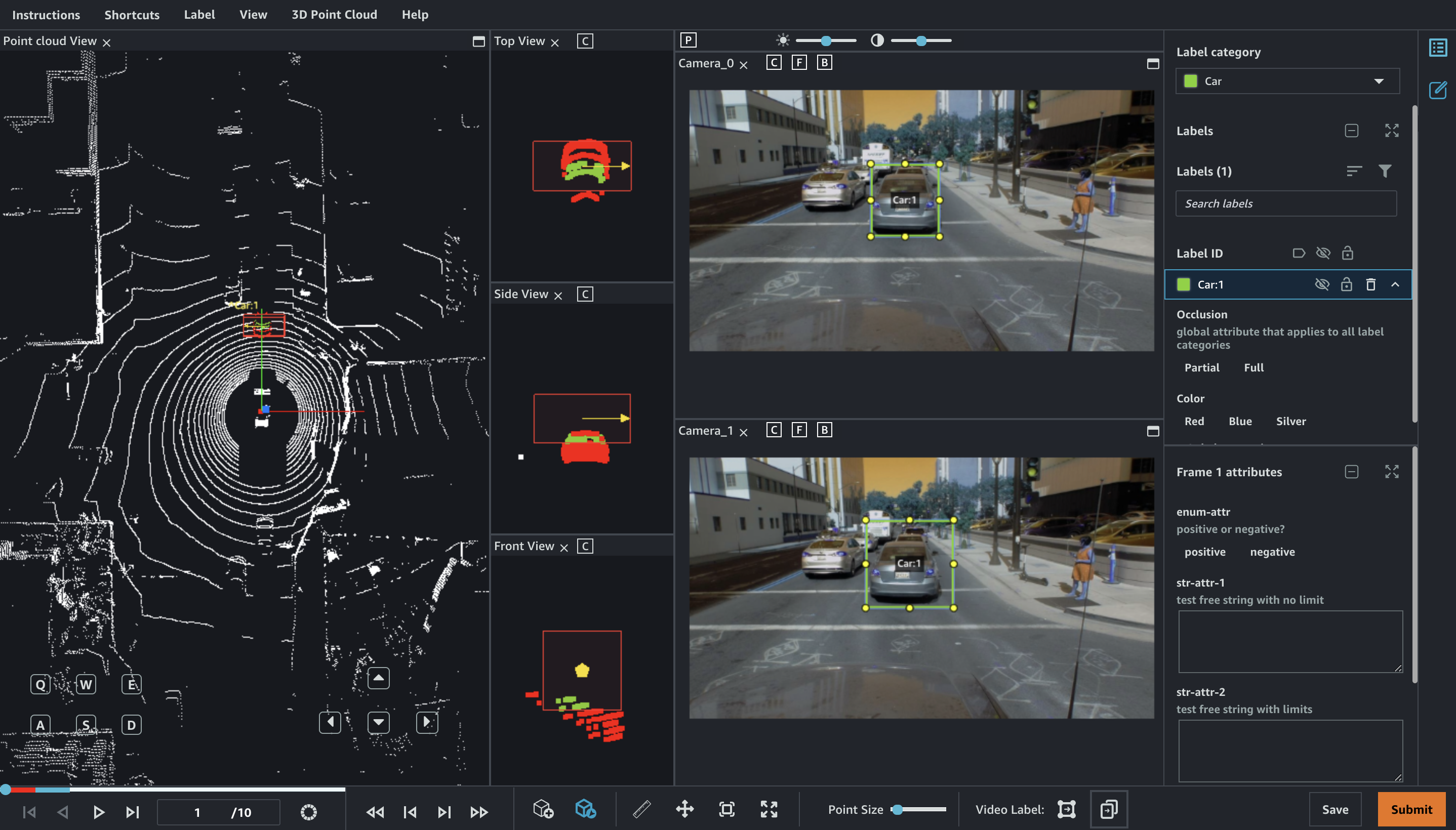Select the filter icon in Labels panel
The image size is (1456, 830).
(1388, 171)
